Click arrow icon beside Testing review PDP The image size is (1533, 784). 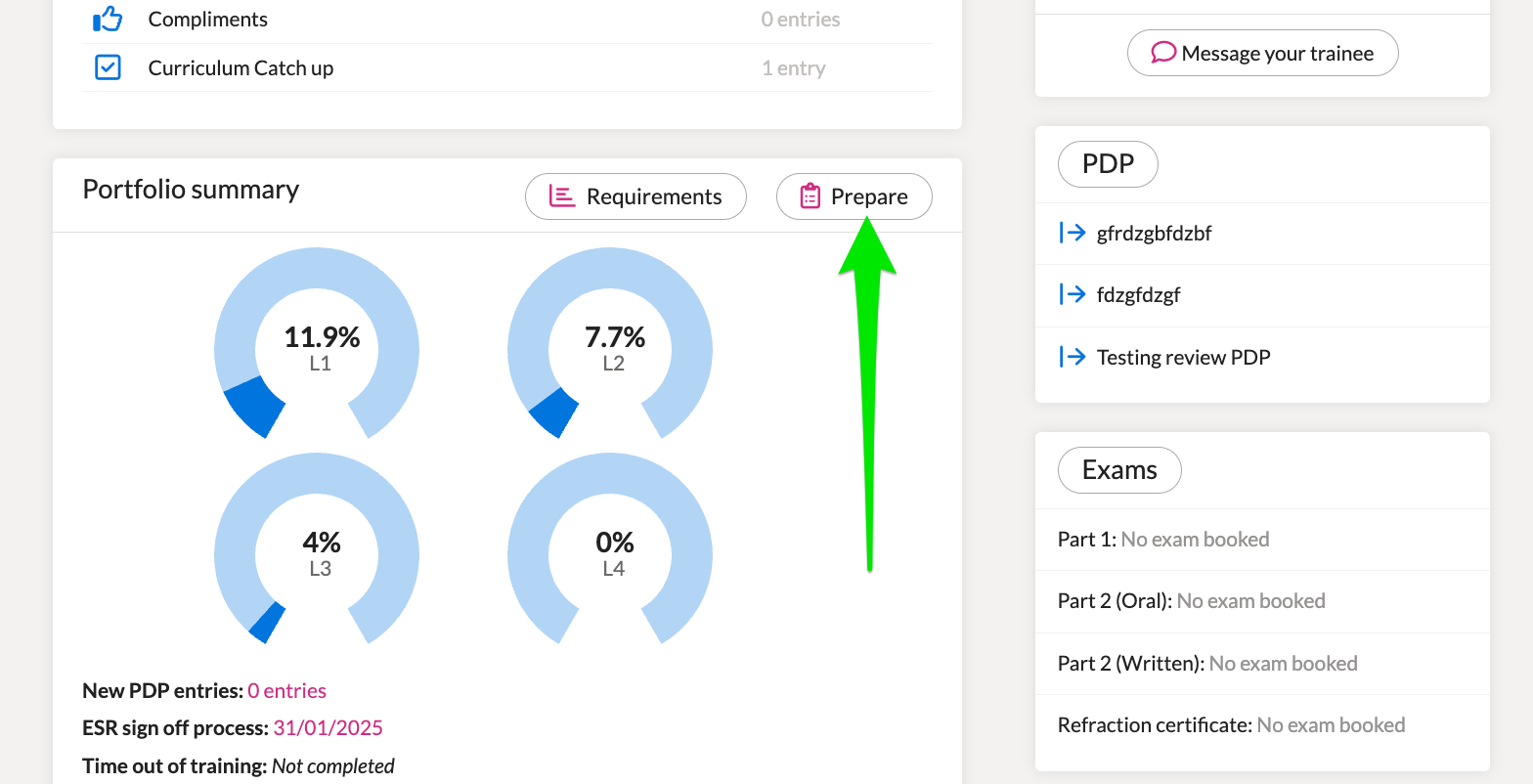pyautogui.click(x=1073, y=357)
